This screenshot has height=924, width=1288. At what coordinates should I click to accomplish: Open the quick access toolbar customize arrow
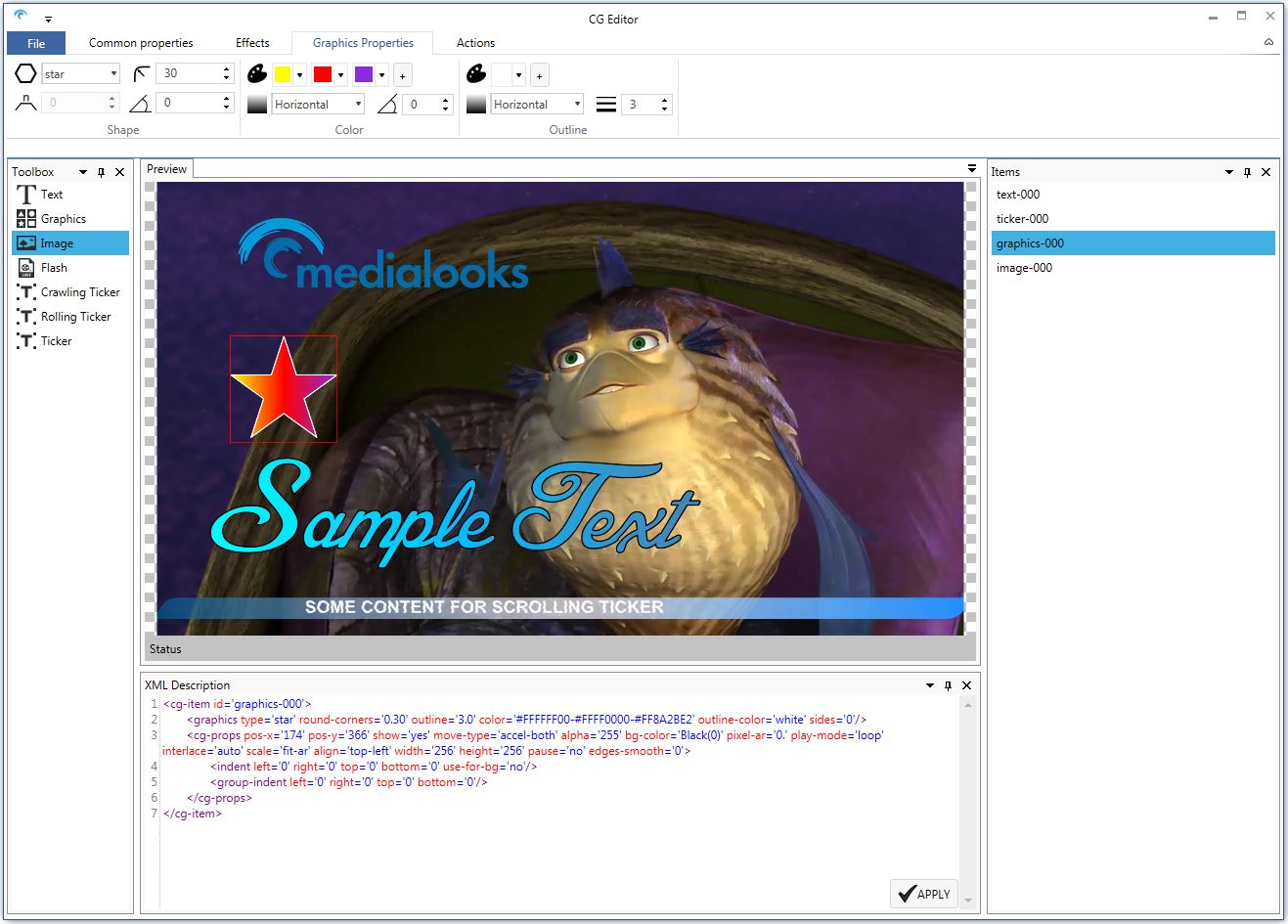[48, 19]
